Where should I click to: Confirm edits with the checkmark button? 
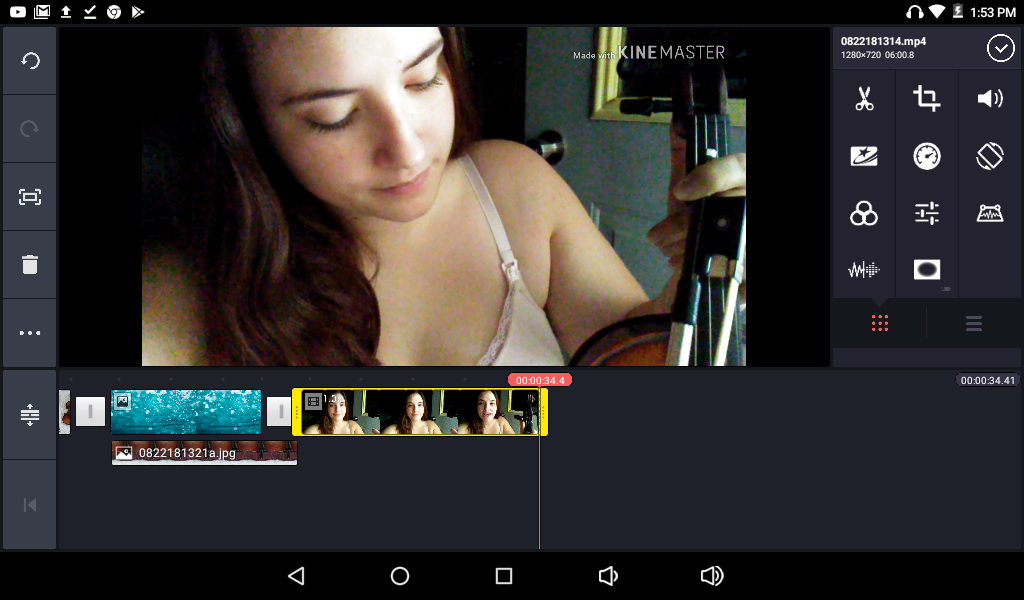click(1000, 48)
